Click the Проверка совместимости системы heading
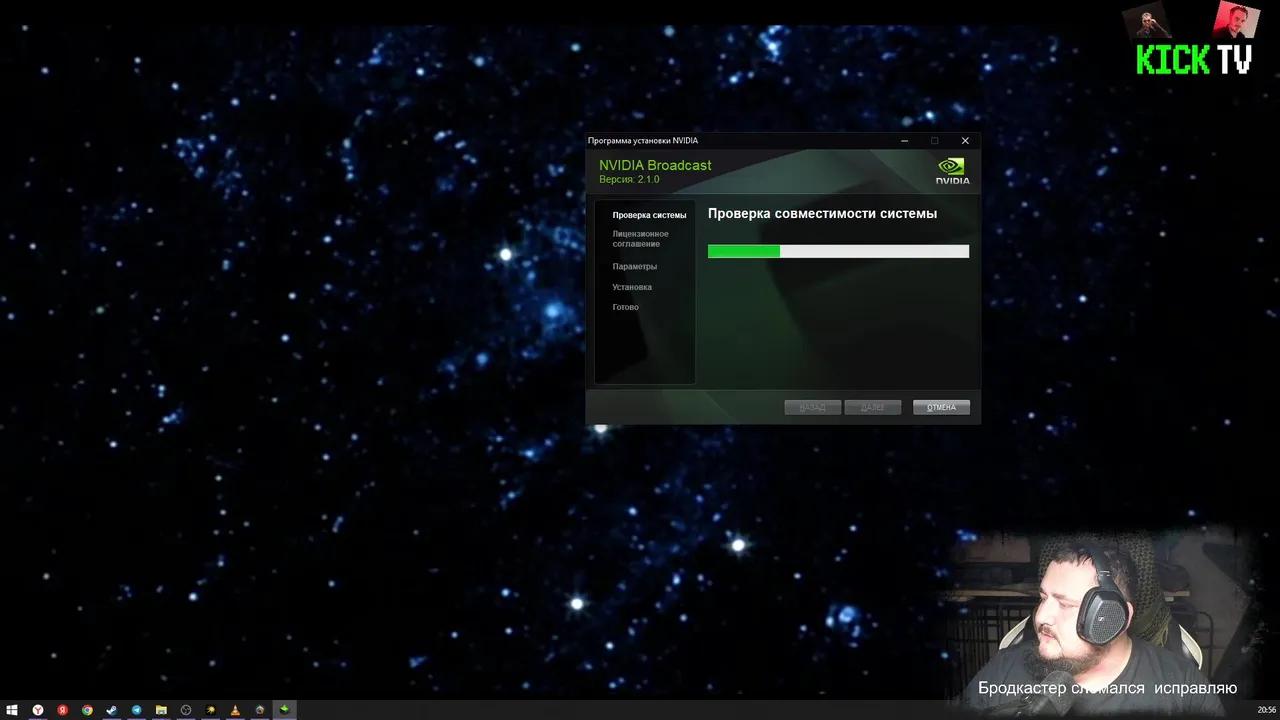Screen dimensions: 1280x720 pyautogui.click(x=822, y=214)
